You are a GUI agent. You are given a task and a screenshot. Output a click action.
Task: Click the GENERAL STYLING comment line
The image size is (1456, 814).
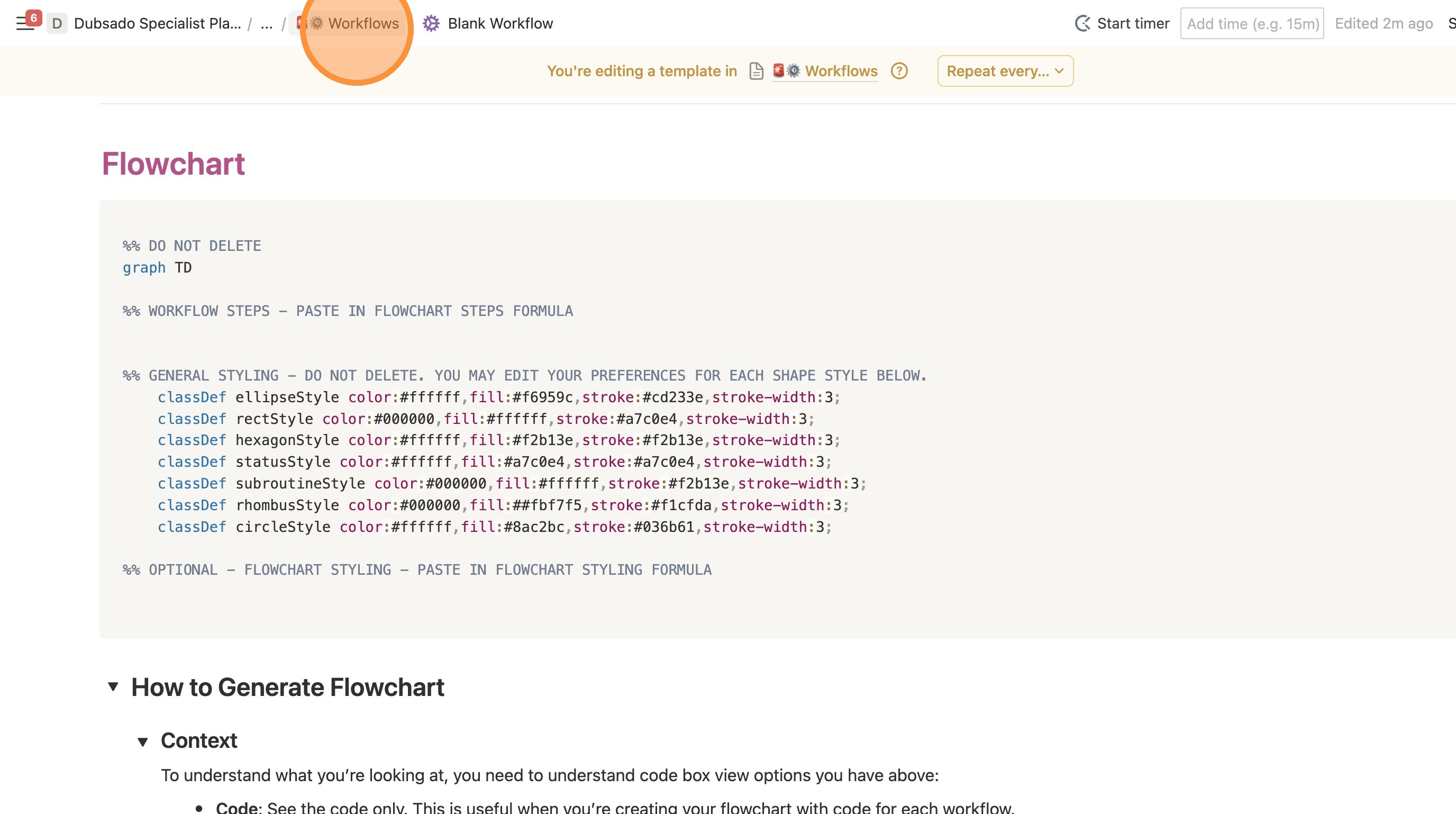coord(524,375)
